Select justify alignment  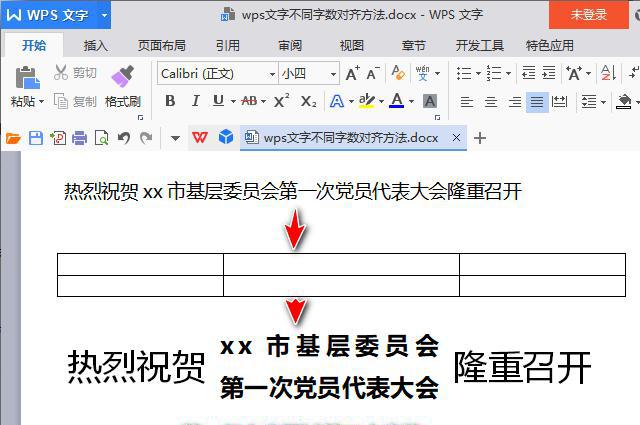pos(537,102)
